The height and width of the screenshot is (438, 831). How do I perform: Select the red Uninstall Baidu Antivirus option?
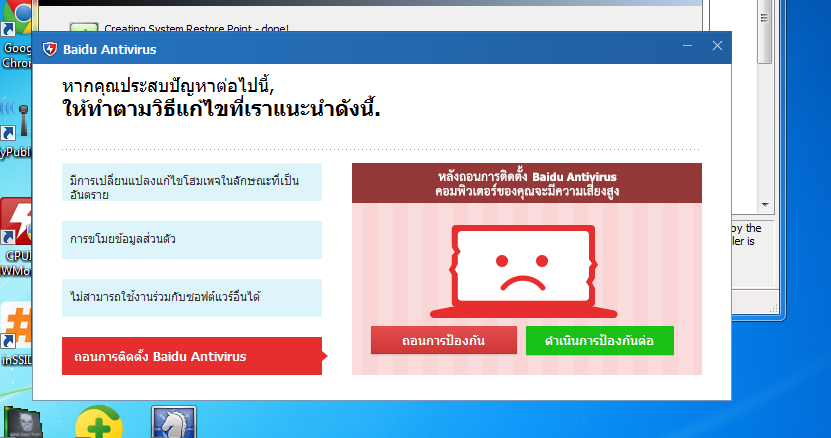(x=192, y=356)
